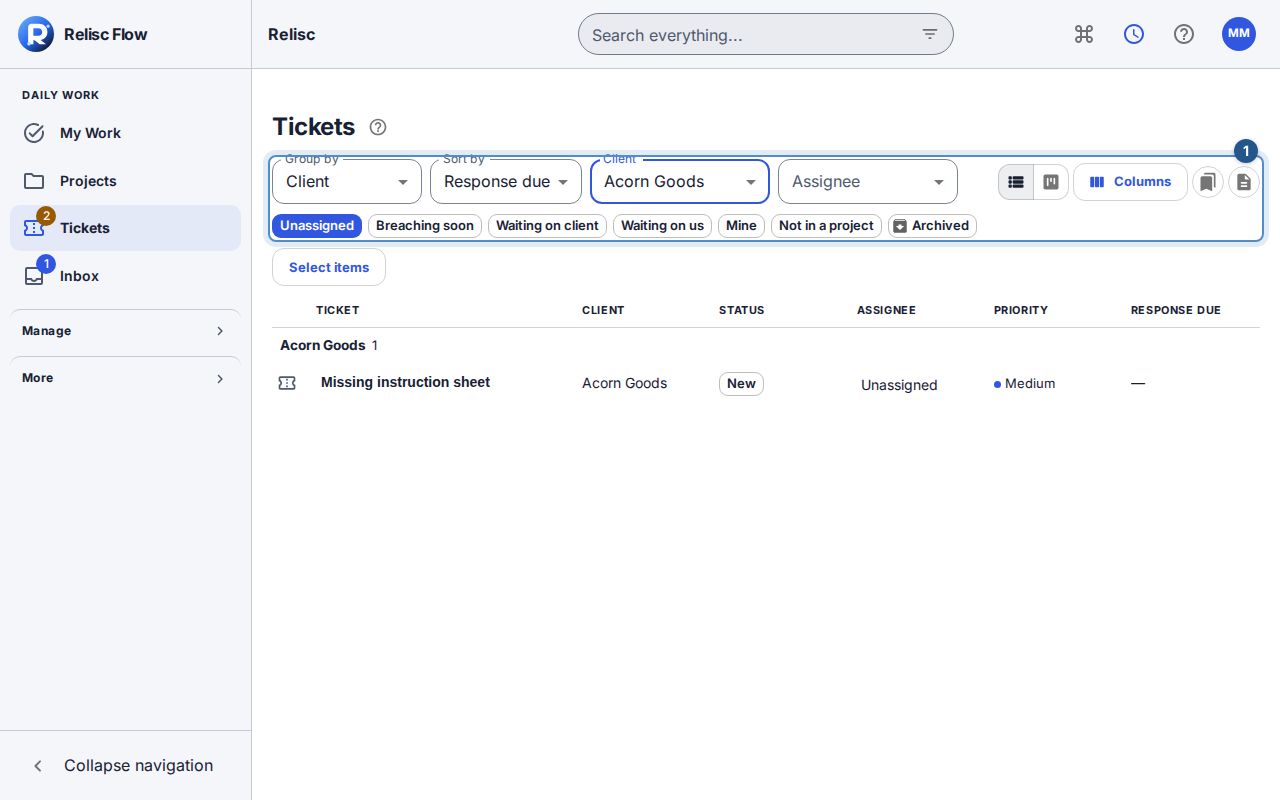The height and width of the screenshot is (800, 1280).
Task: Open Tickets in the sidebar
Action: coord(125,228)
